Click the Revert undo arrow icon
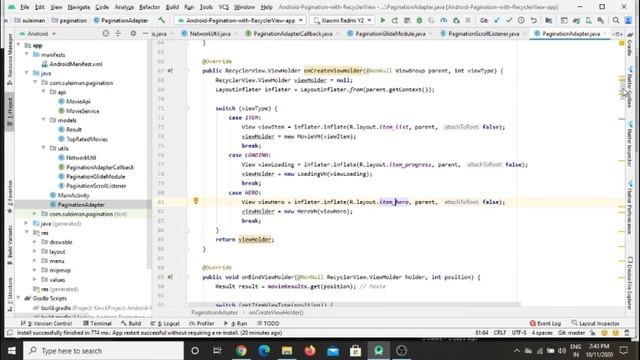 pos(533,20)
